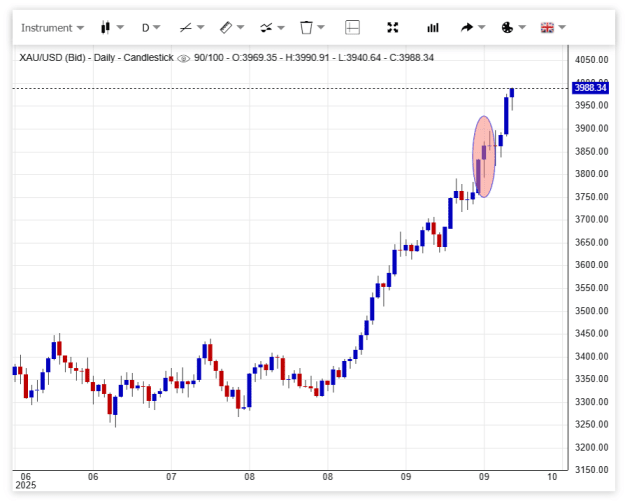The height and width of the screenshot is (501, 625).
Task: Toggle the crosshair cursor button
Action: click(x=352, y=28)
